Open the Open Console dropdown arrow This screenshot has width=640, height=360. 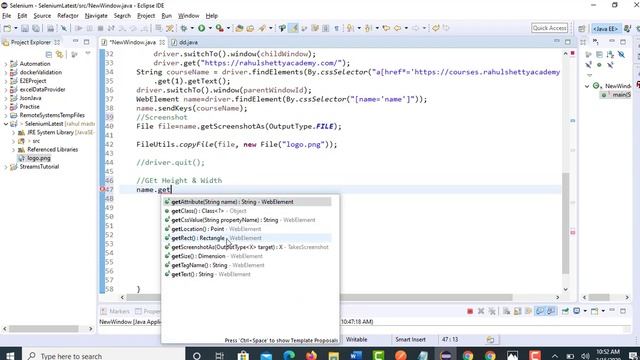(x=603, y=311)
